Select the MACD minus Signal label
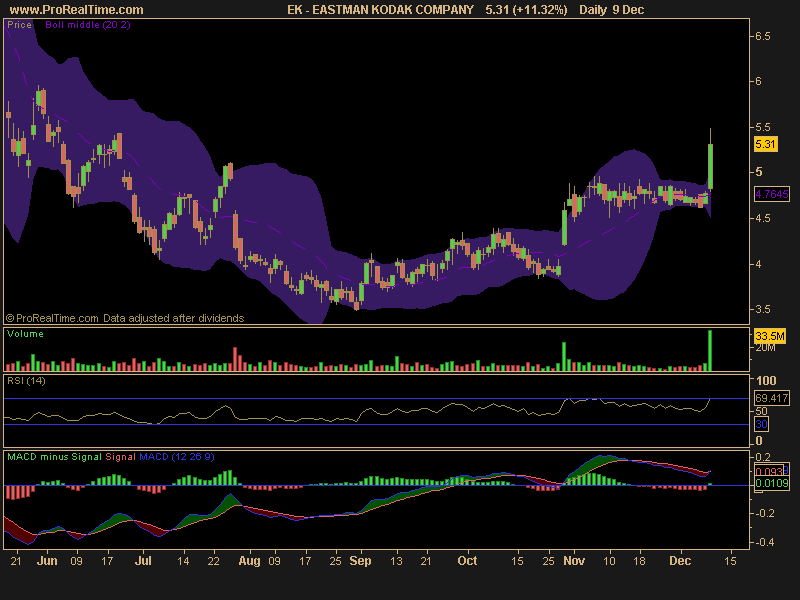The width and height of the screenshot is (800, 600). click(x=55, y=457)
